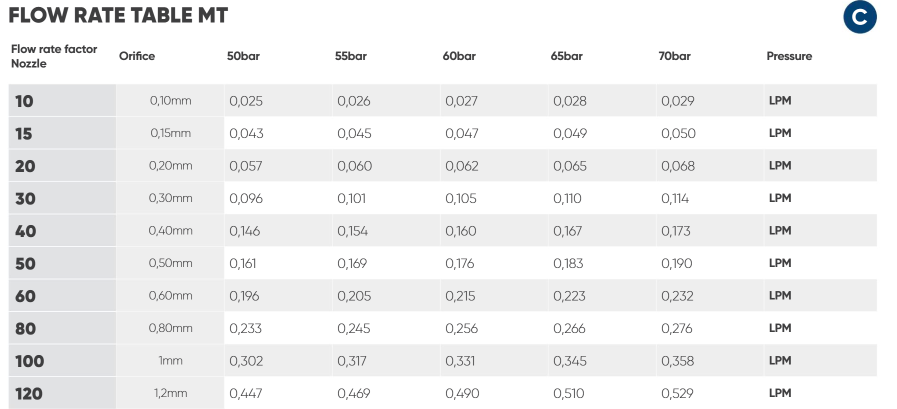Image resolution: width=897 pixels, height=409 pixels.
Task: Click the Flow Rate Table MT title
Action: pyautogui.click(x=117, y=15)
